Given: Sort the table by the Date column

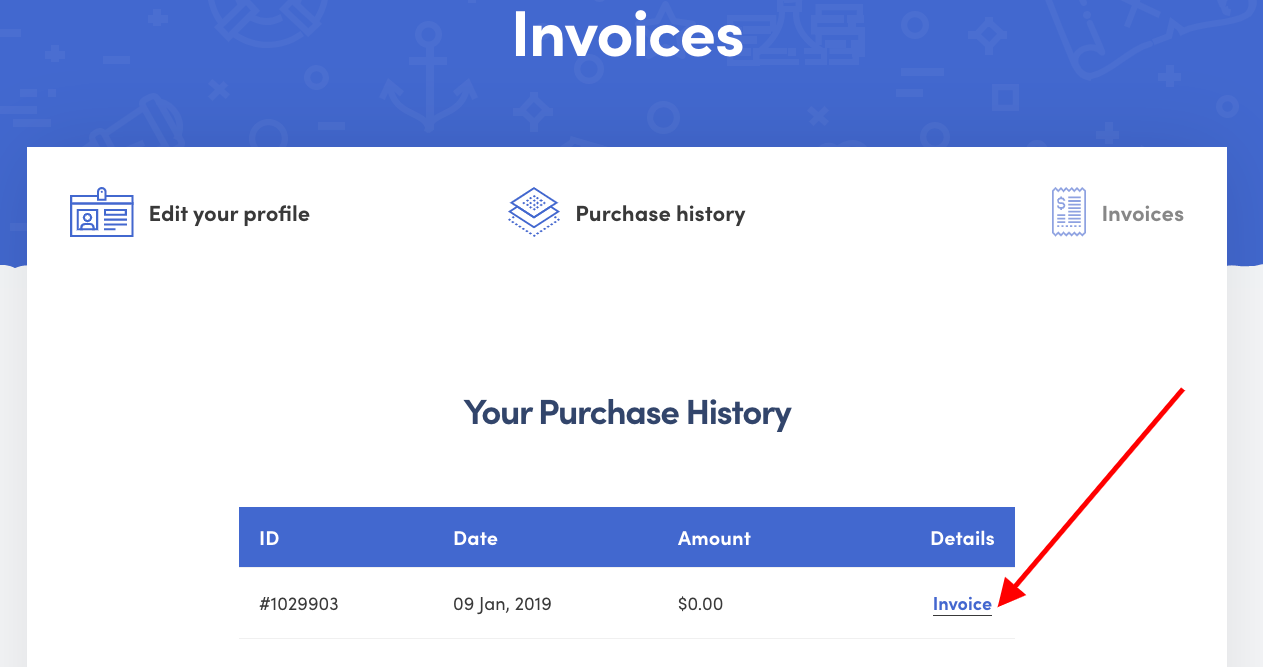Looking at the screenshot, I should click(476, 537).
